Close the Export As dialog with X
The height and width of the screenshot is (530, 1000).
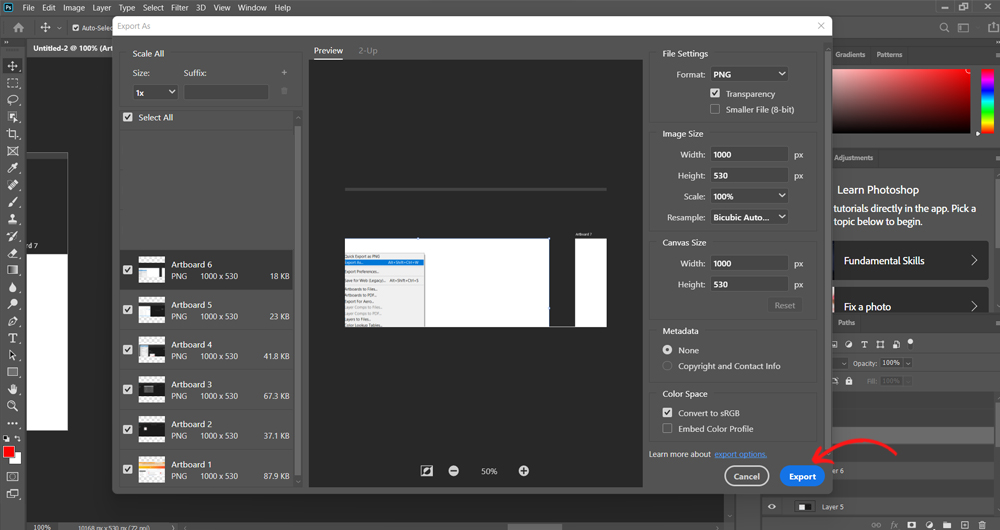(x=821, y=26)
